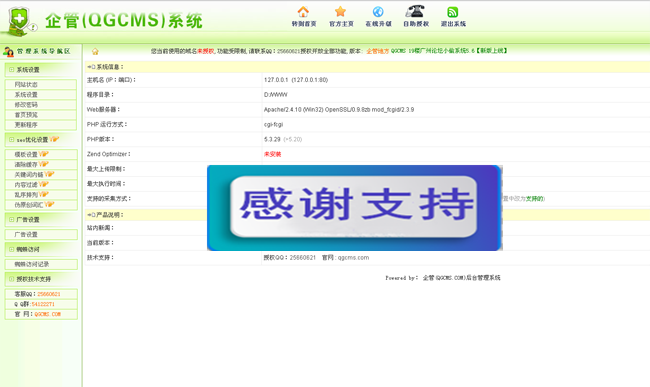Click the 管理系统导航区 user avatar icon

(8, 52)
